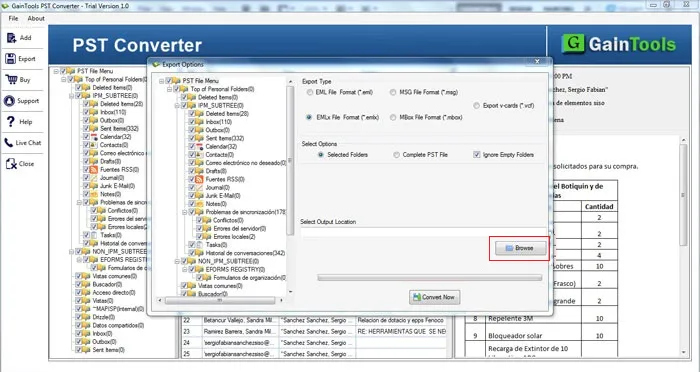The width and height of the screenshot is (700, 372).
Task: Select Acceso directo(0) in main tree
Action: click(x=114, y=293)
